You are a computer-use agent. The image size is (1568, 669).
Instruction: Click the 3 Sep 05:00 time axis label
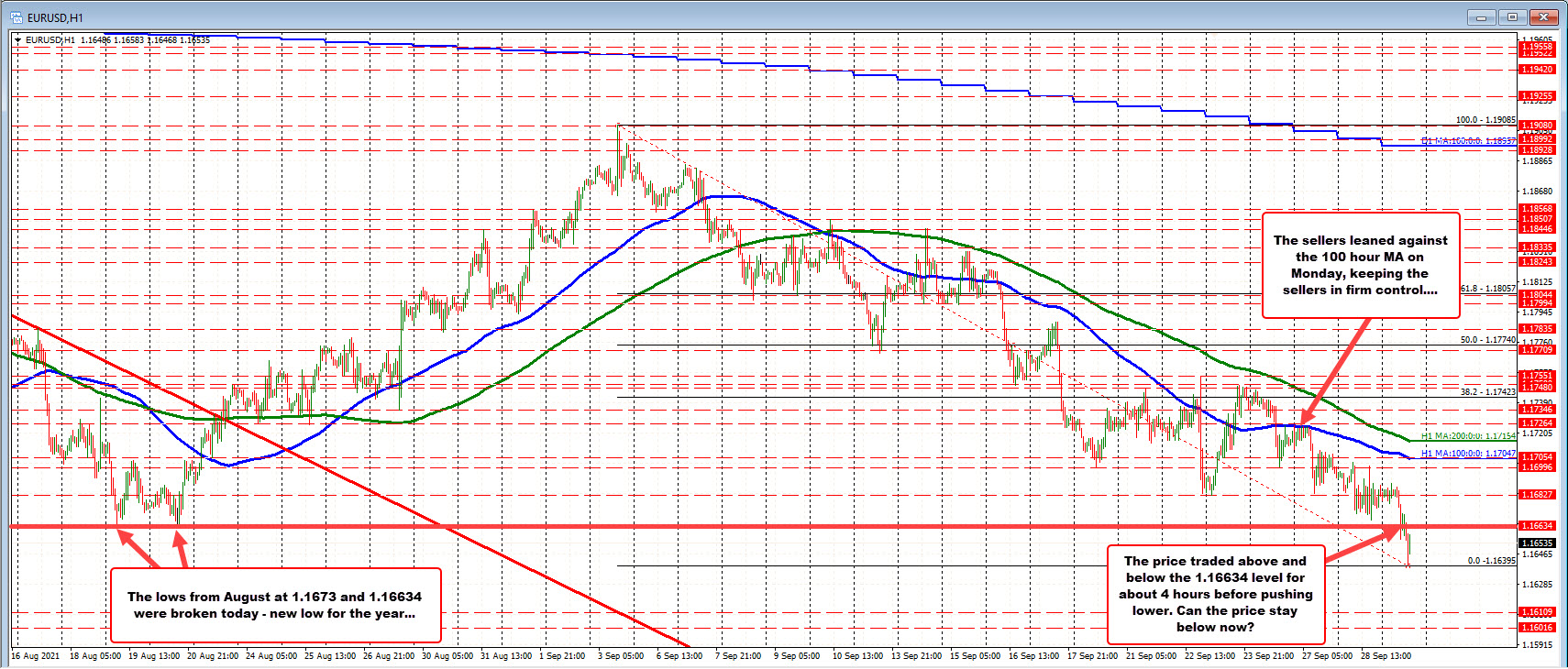621,656
